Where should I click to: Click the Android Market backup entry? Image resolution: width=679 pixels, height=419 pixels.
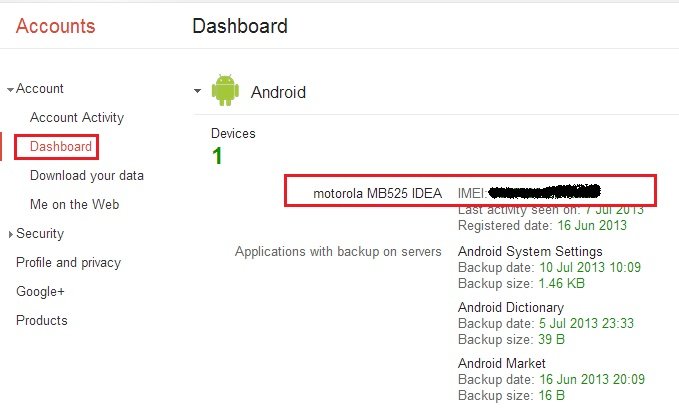[501, 363]
